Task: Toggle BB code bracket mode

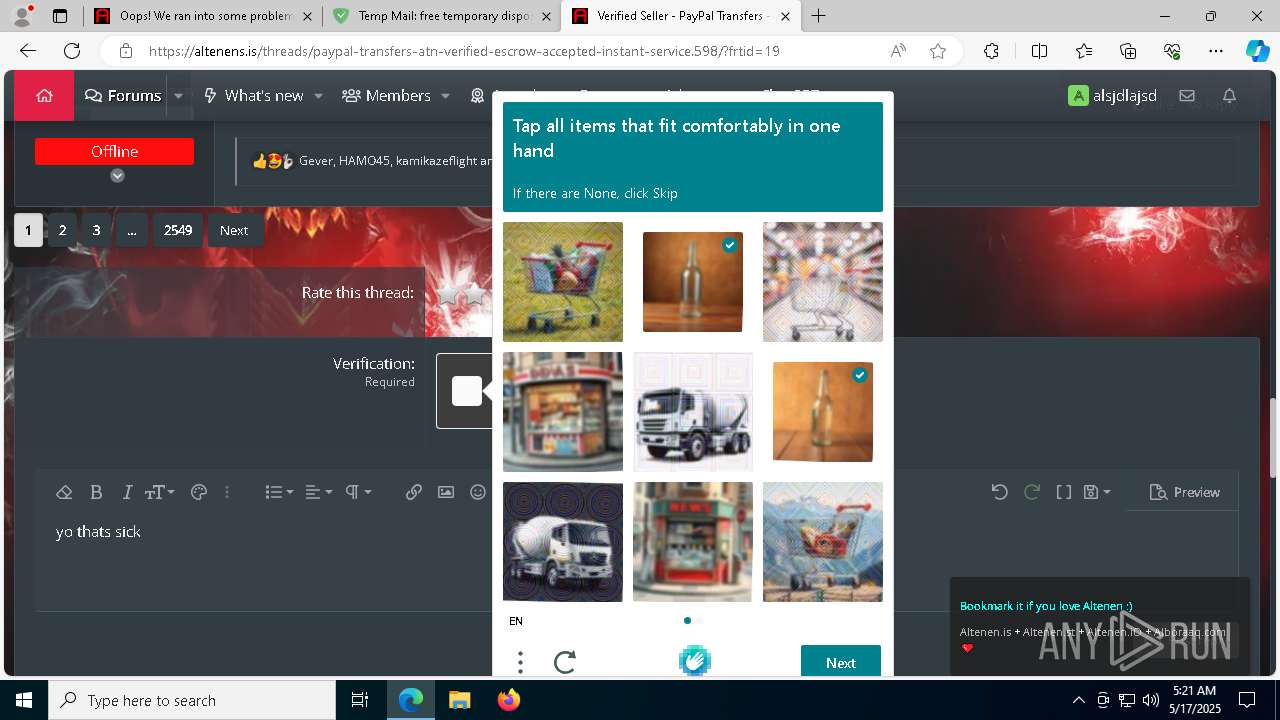Action: (x=1064, y=492)
